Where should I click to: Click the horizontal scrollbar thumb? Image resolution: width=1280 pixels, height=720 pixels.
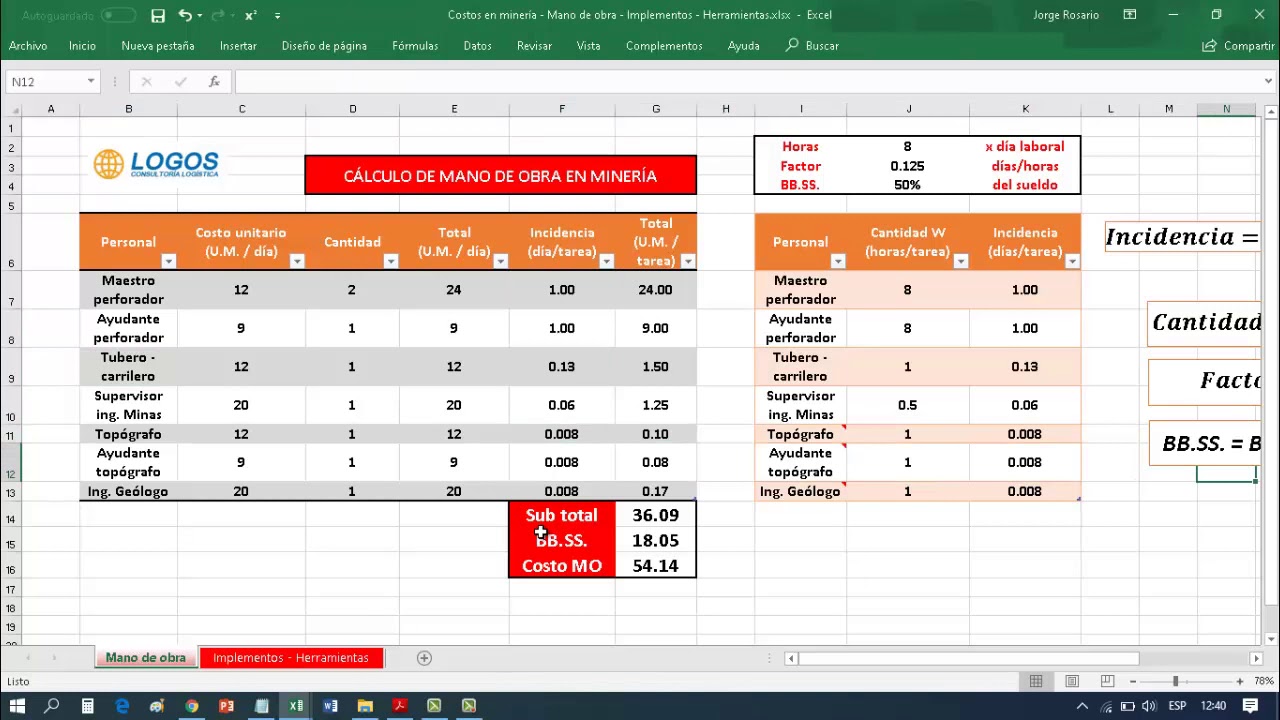[969, 658]
